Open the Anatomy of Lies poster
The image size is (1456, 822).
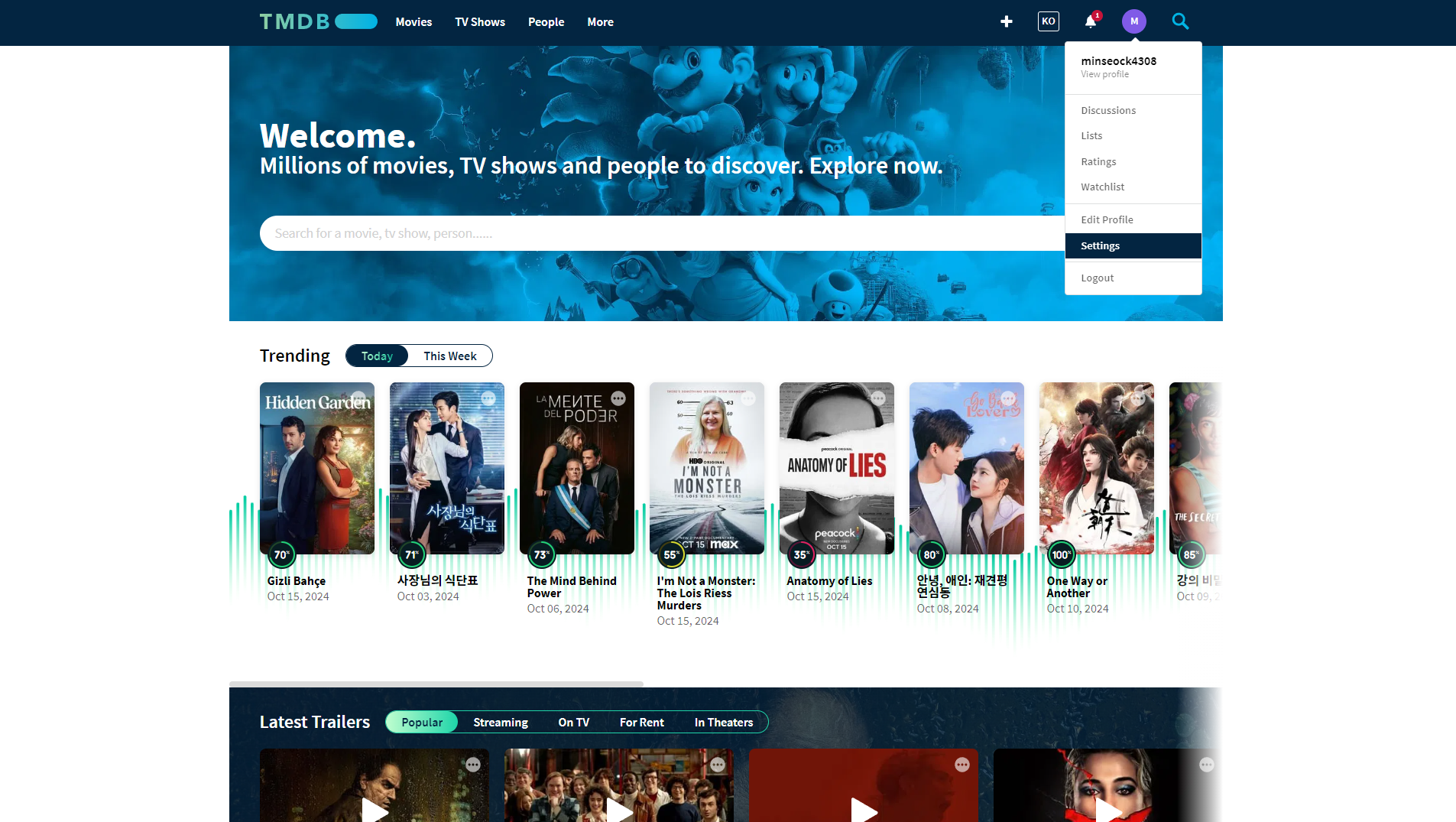pos(837,468)
